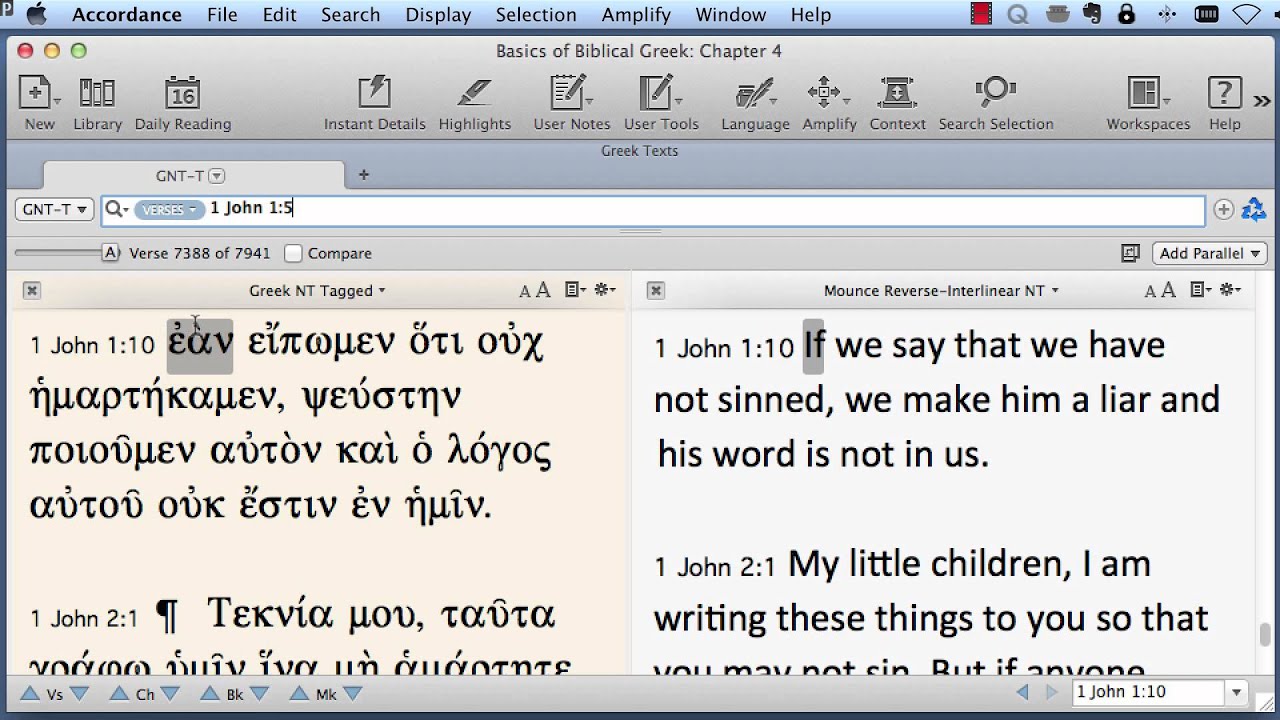The width and height of the screenshot is (1280, 720).
Task: Open the Search menu
Action: click(351, 15)
